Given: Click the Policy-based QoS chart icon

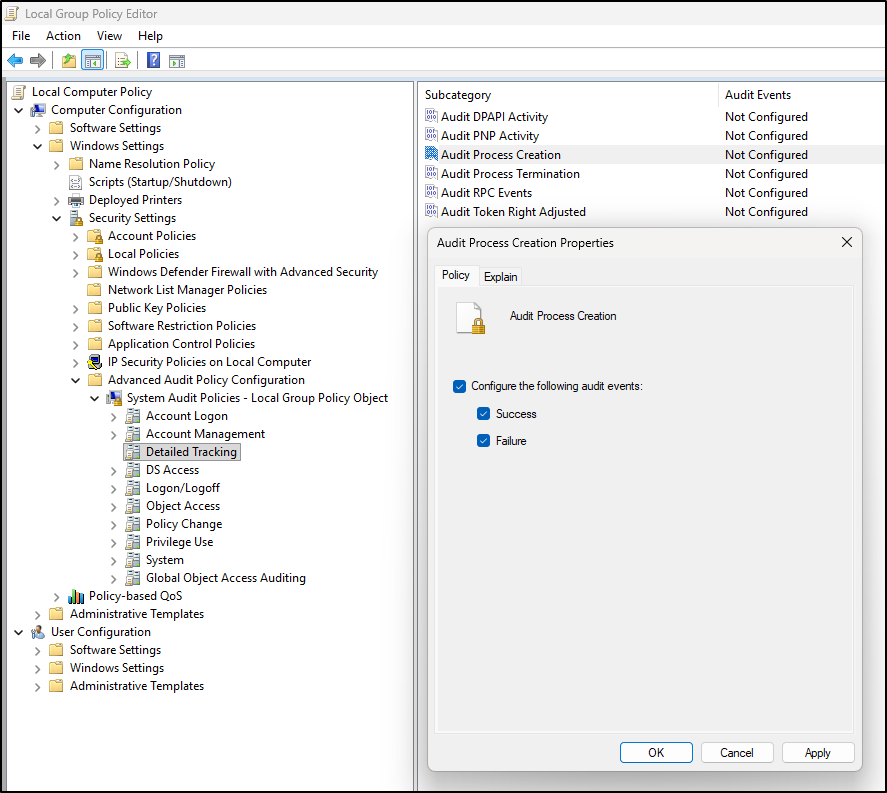Looking at the screenshot, I should pyautogui.click(x=76, y=596).
